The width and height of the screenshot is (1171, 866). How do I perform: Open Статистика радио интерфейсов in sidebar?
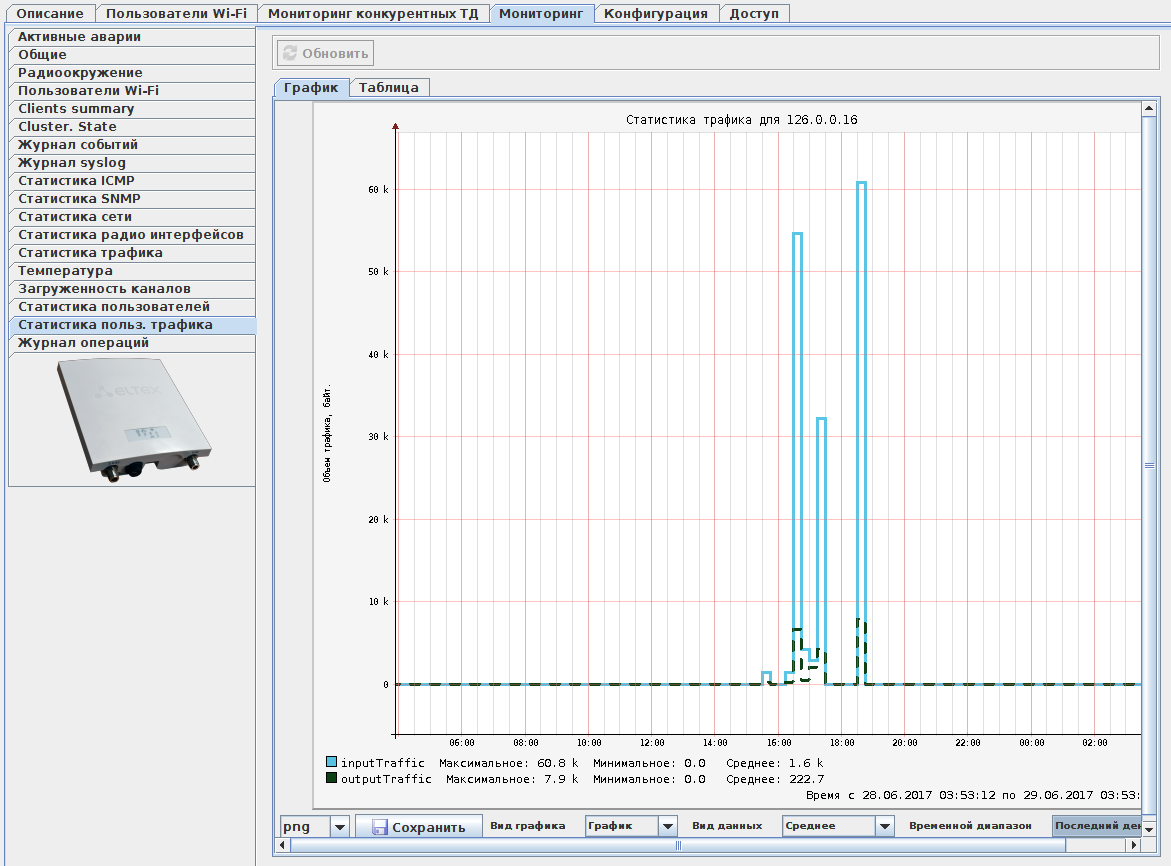(131, 235)
